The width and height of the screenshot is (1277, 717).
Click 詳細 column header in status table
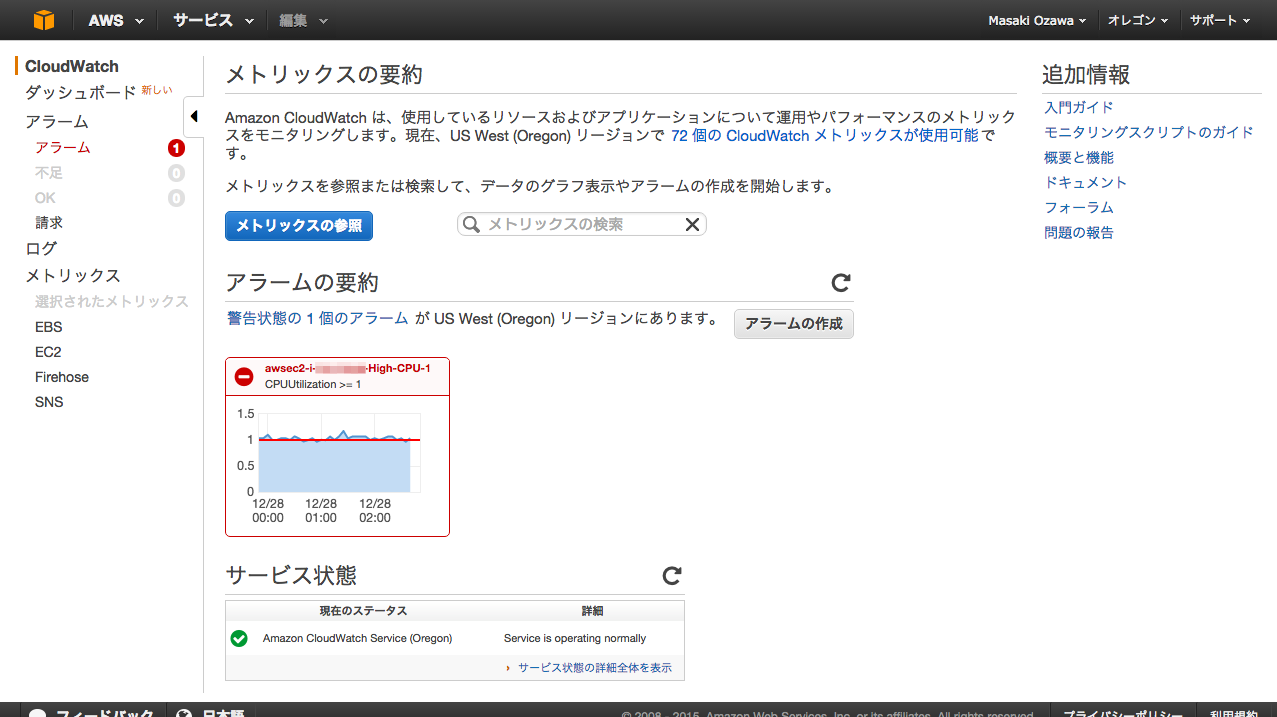[593, 610]
